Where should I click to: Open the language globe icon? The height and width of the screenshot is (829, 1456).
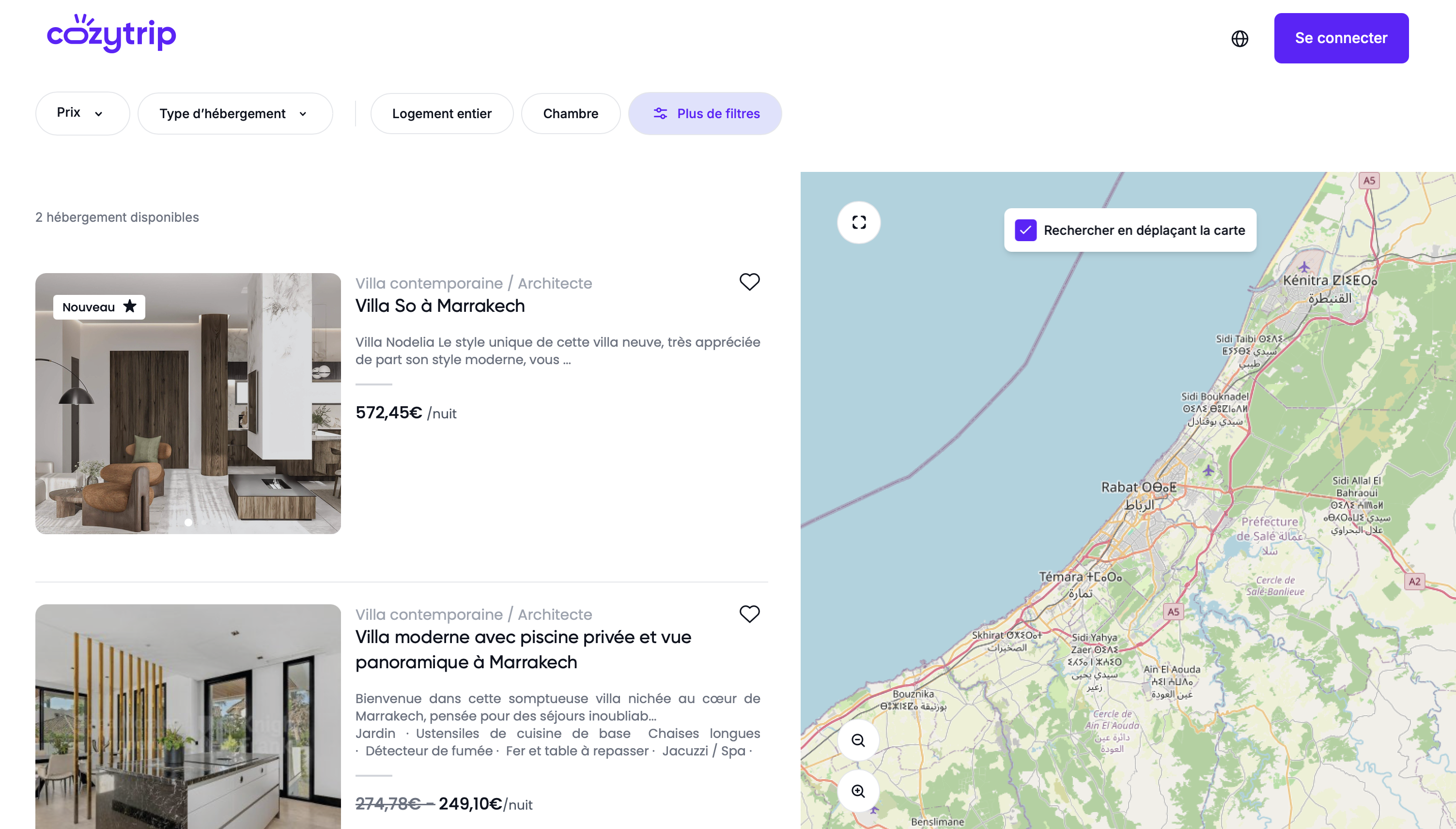point(1239,39)
